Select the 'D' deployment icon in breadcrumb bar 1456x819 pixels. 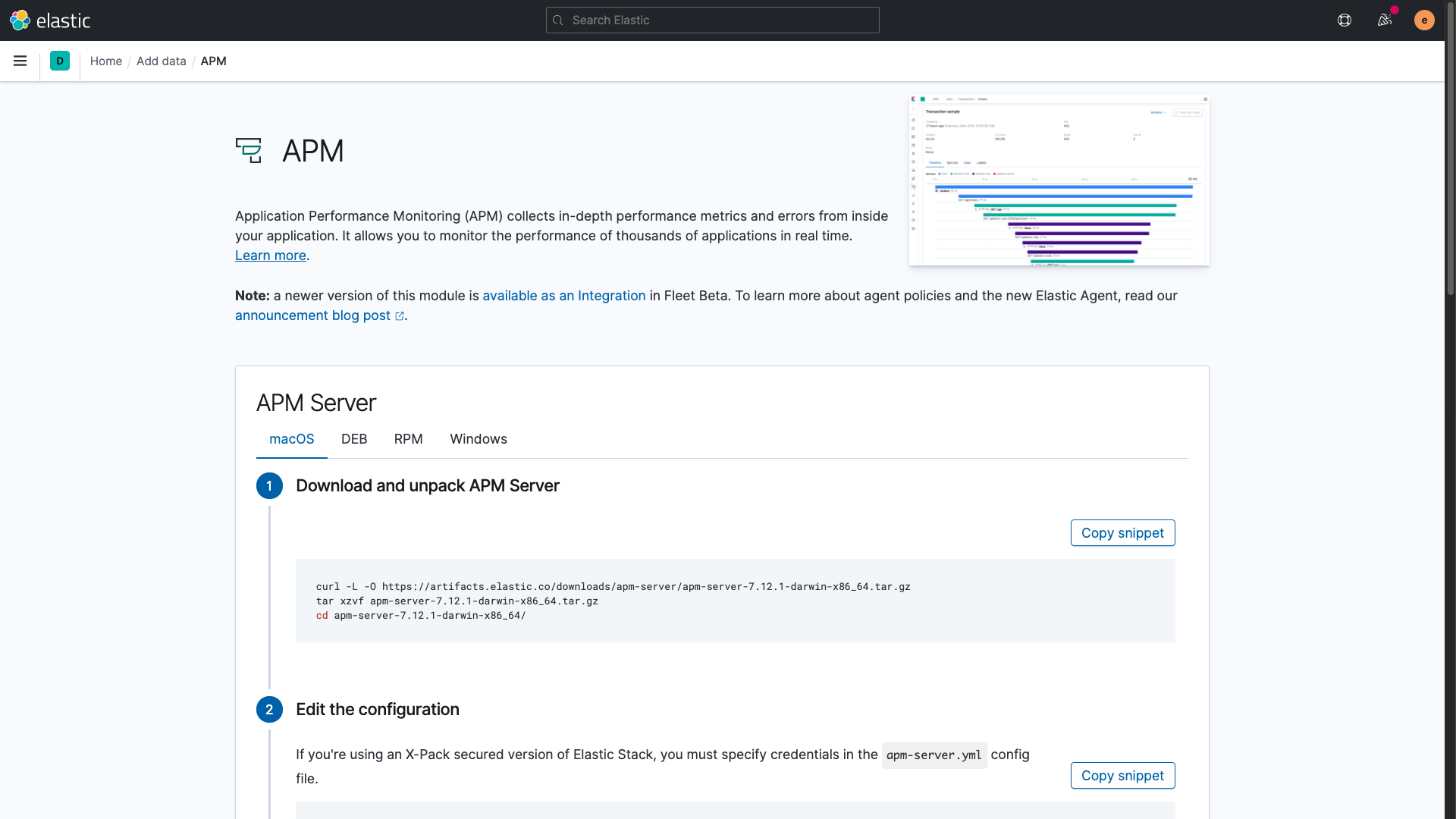[60, 61]
